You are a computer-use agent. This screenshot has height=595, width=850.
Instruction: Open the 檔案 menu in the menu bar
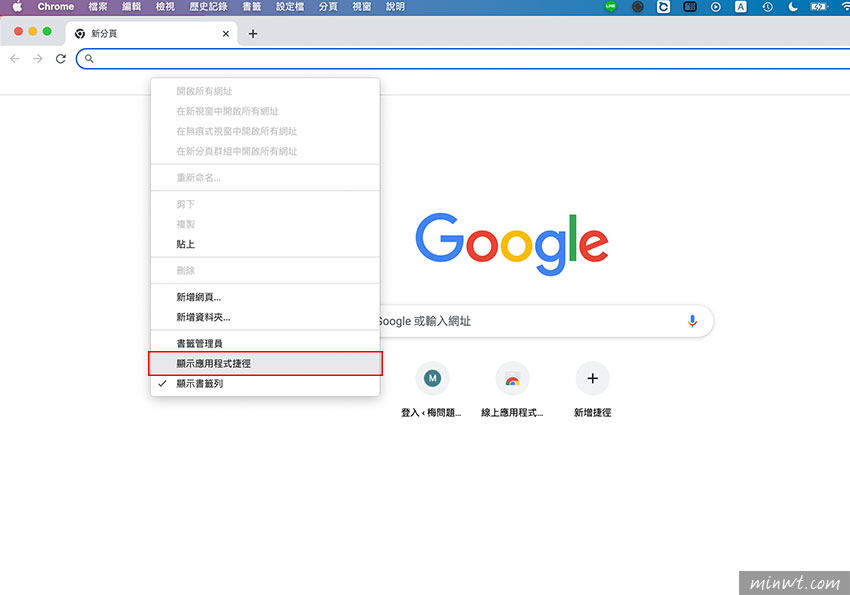tap(98, 7)
